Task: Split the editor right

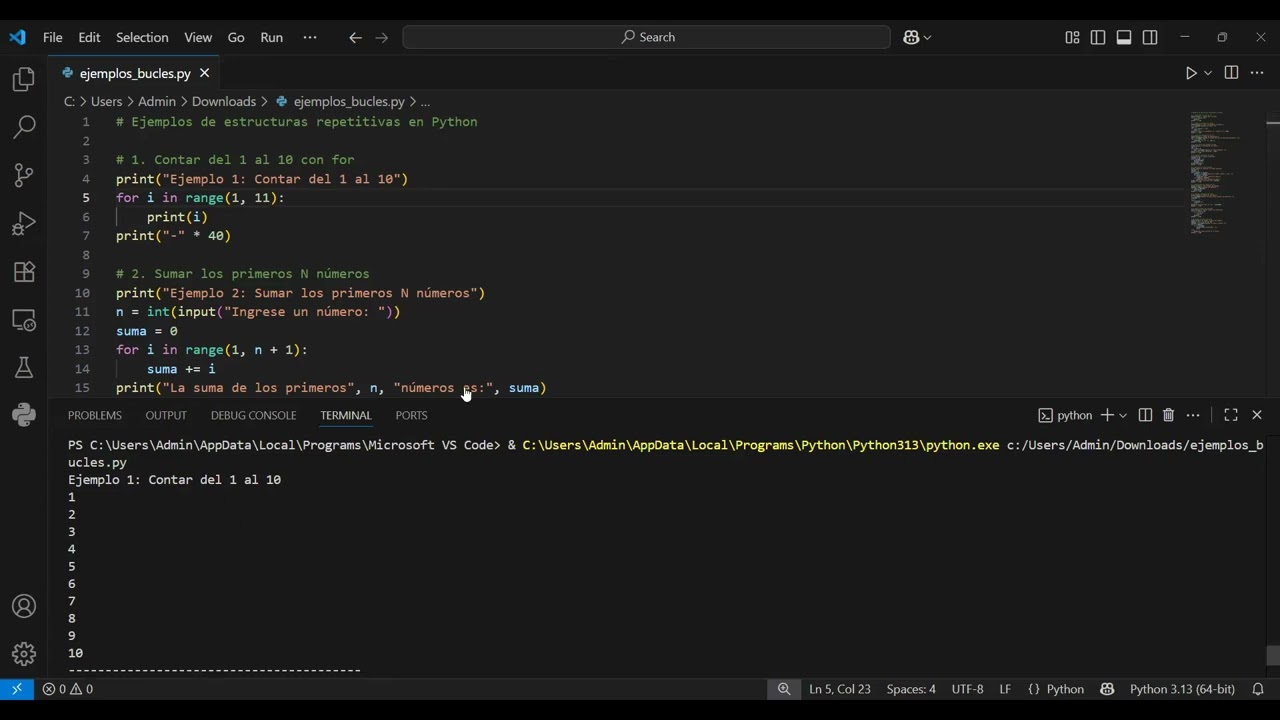Action: pos(1231,73)
